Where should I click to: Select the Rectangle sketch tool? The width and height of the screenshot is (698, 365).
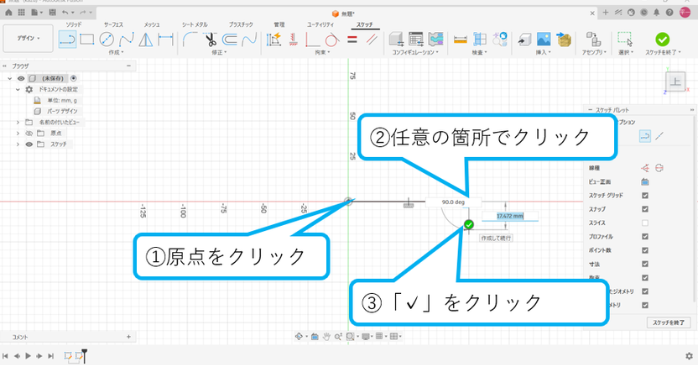87,40
